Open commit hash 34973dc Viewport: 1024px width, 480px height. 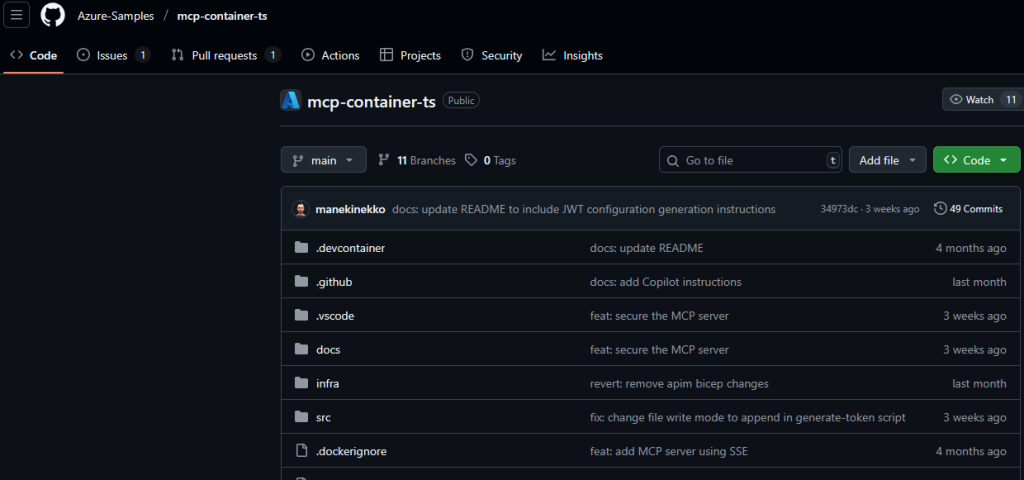[840, 209]
